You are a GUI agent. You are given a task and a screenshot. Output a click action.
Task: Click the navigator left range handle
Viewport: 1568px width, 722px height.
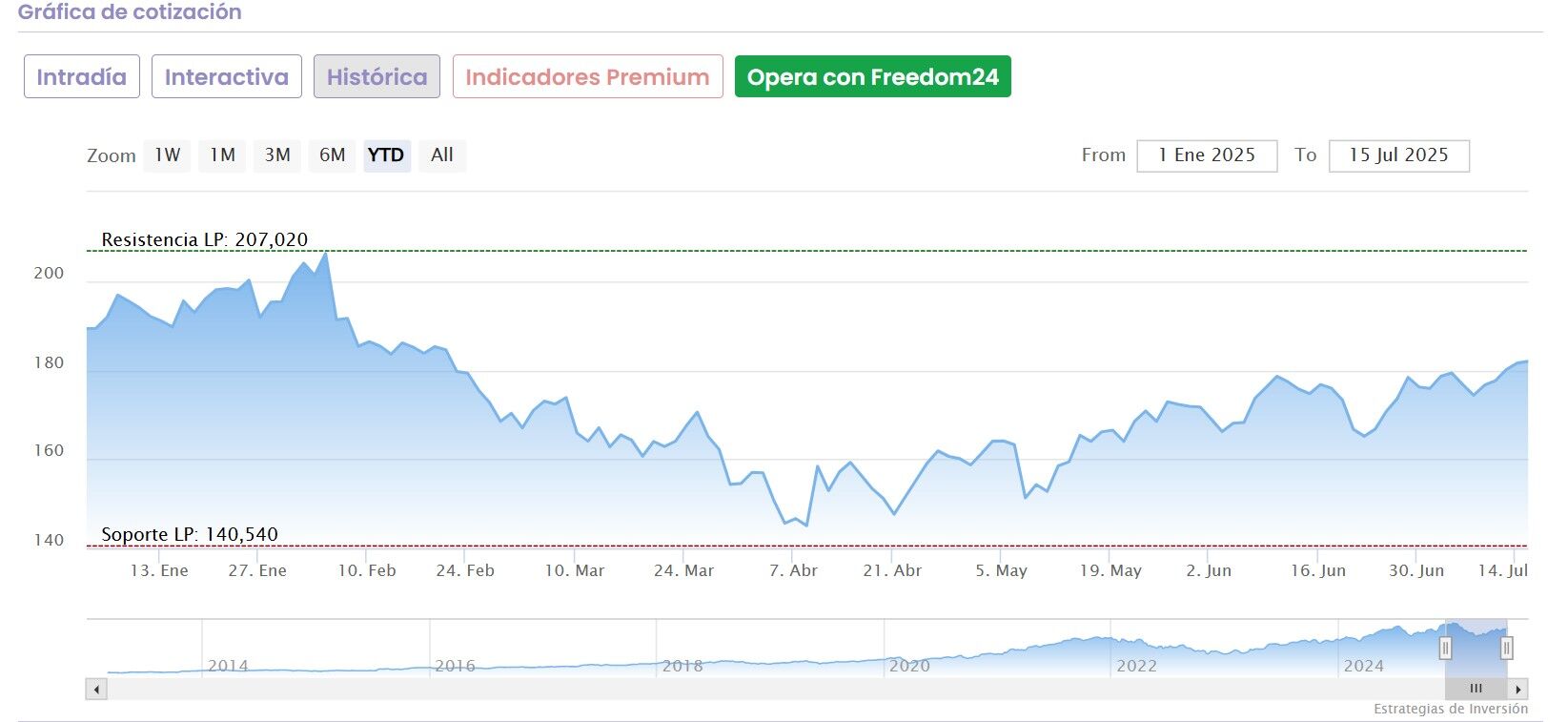[x=1445, y=649]
